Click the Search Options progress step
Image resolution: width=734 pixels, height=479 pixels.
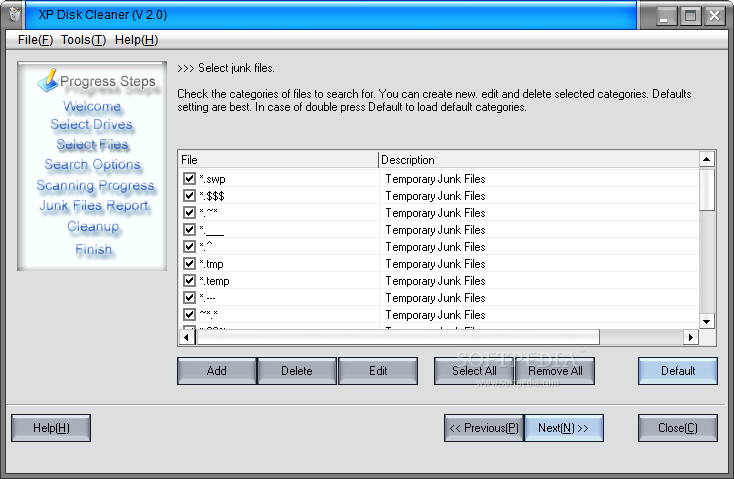click(92, 164)
